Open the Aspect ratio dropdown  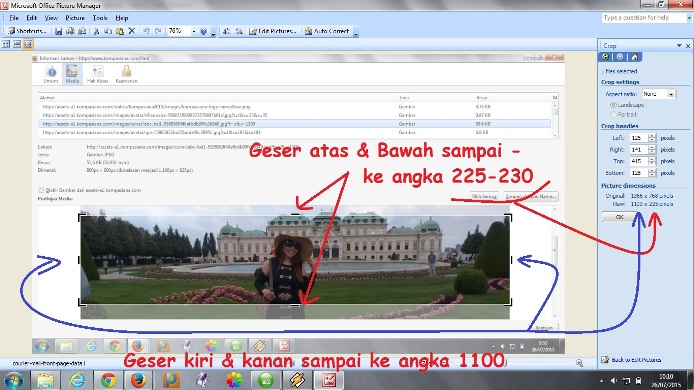(x=671, y=94)
